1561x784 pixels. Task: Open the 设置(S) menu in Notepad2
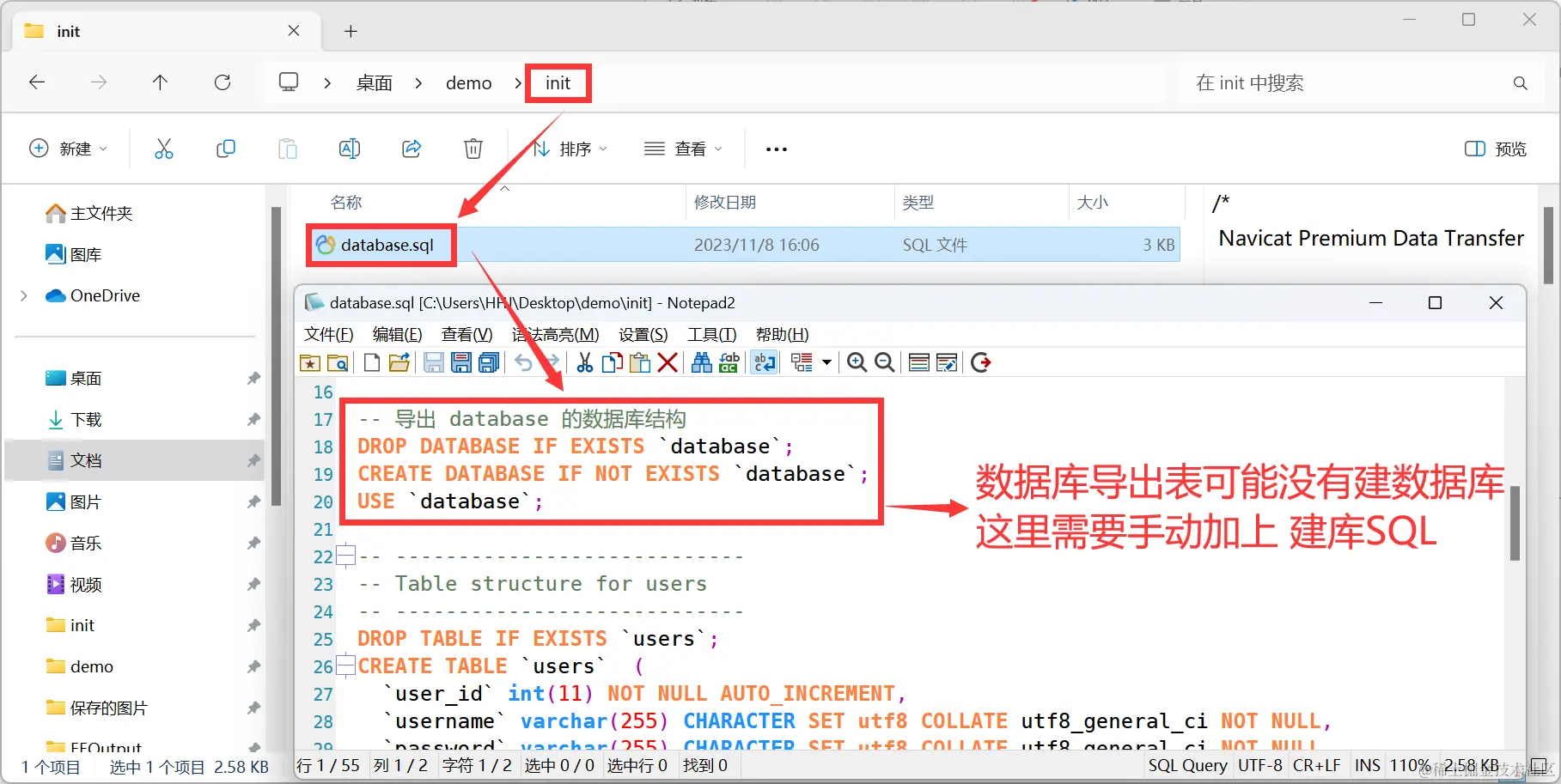tap(643, 334)
